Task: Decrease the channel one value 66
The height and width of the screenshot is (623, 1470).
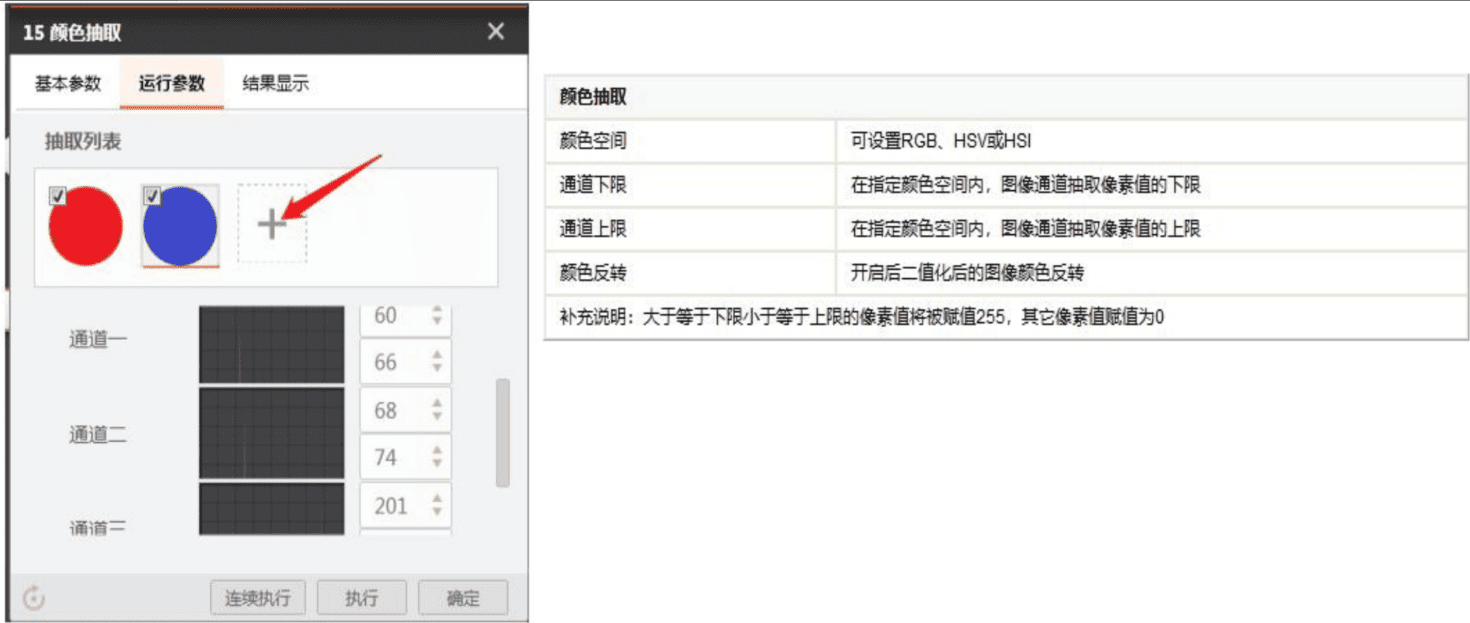Action: point(437,368)
